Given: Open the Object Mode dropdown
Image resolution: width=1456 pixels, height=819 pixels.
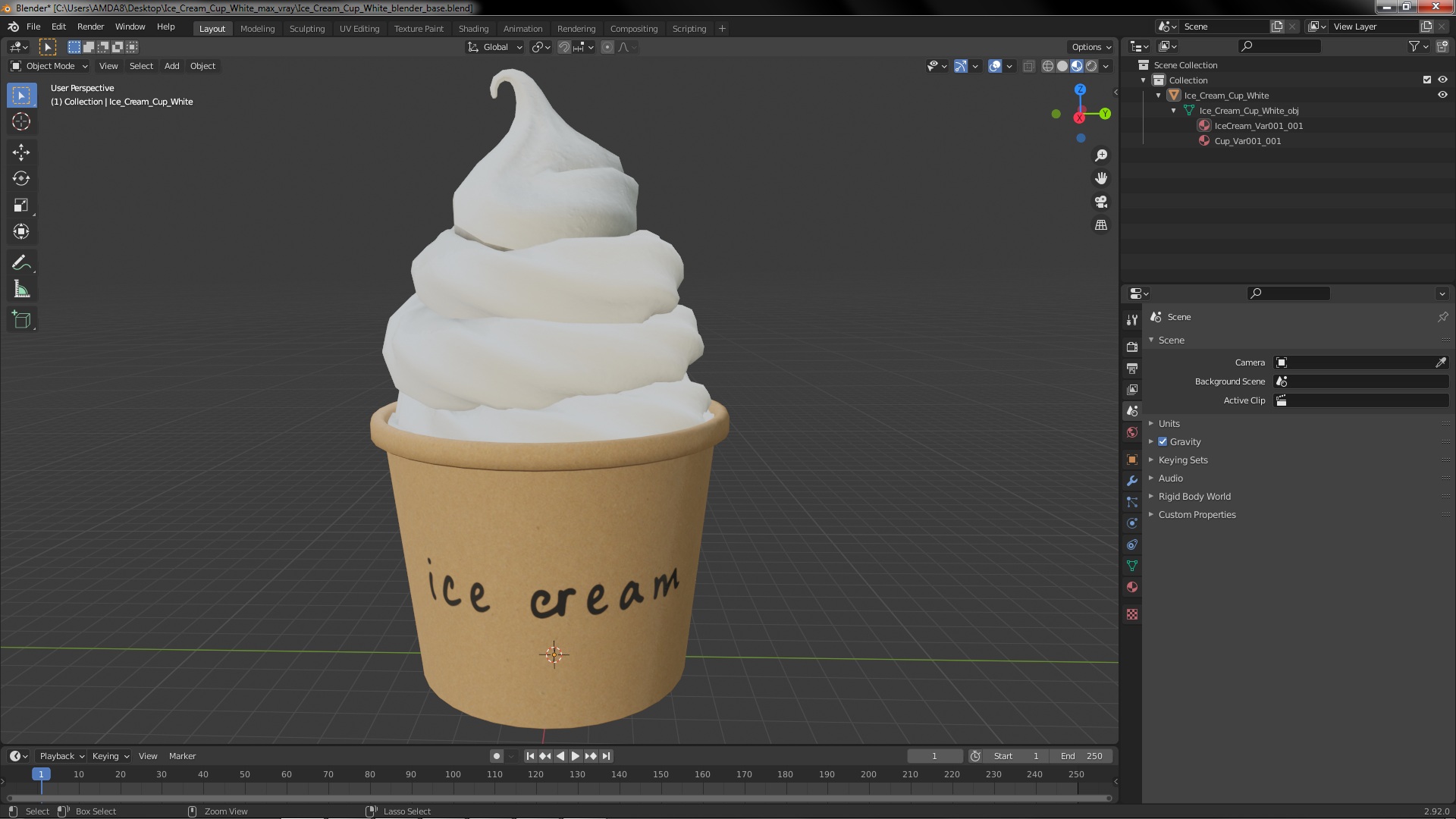Looking at the screenshot, I should (49, 66).
